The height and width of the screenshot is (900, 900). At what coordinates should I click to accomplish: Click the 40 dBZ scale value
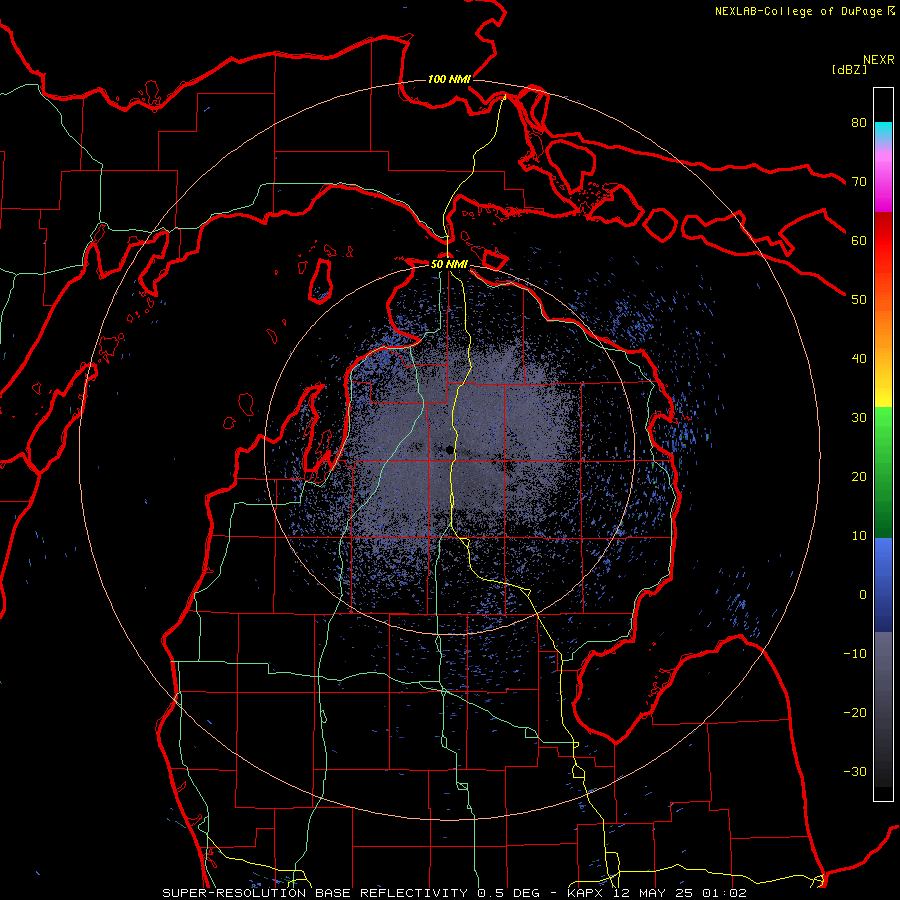pos(859,359)
